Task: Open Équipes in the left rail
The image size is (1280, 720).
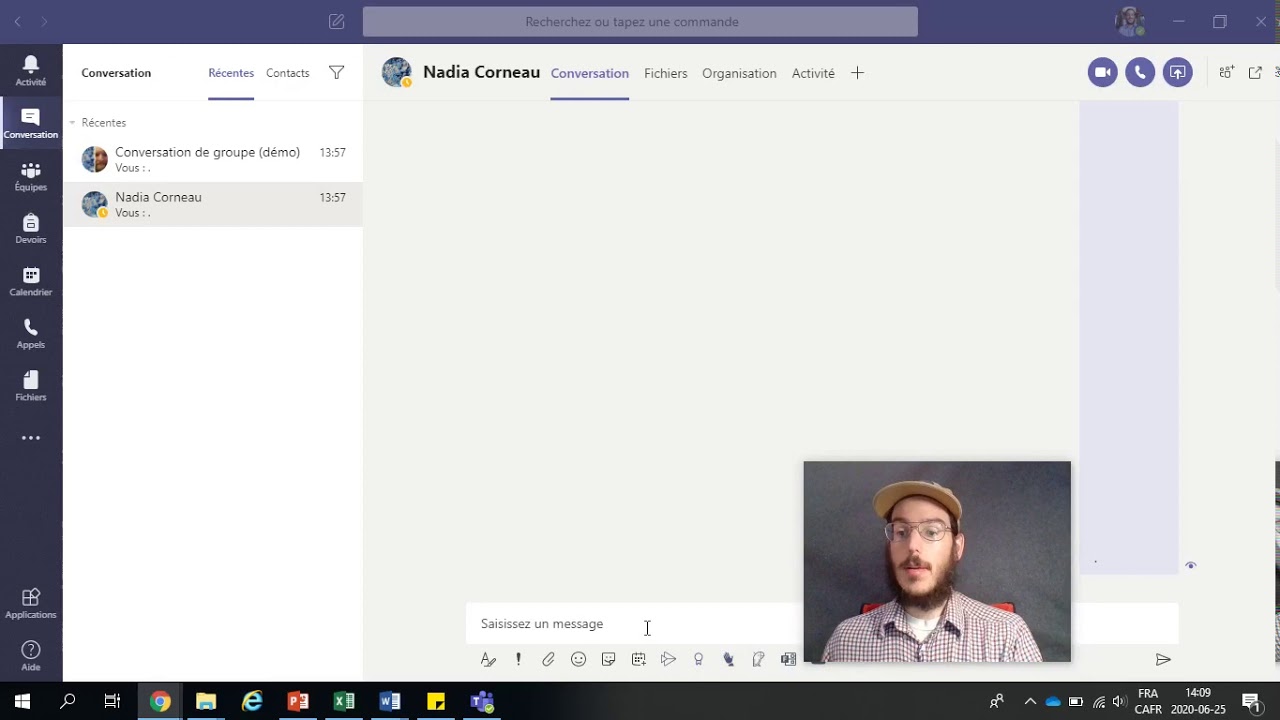Action: pyautogui.click(x=31, y=177)
